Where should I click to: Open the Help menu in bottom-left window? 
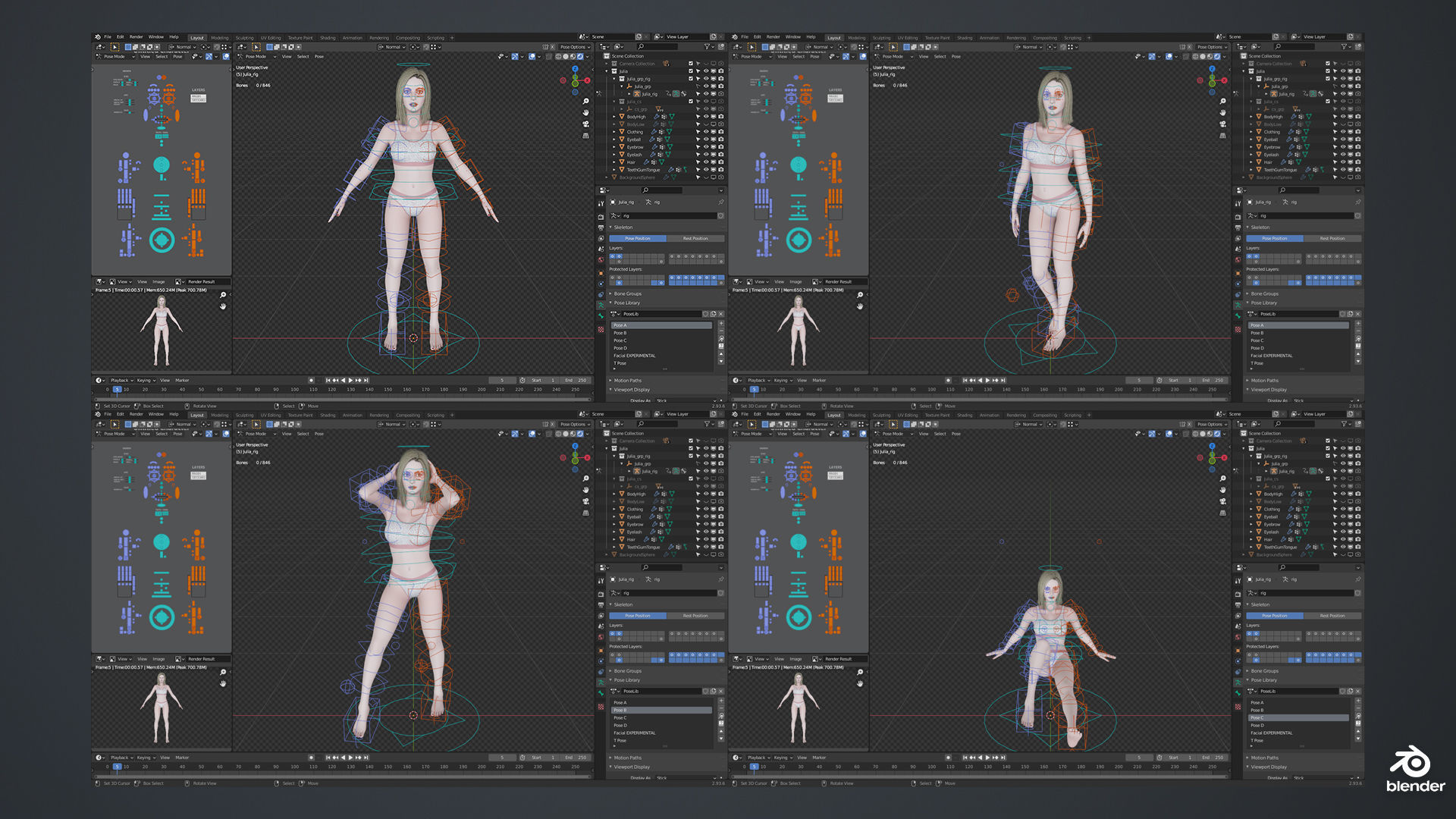[174, 414]
